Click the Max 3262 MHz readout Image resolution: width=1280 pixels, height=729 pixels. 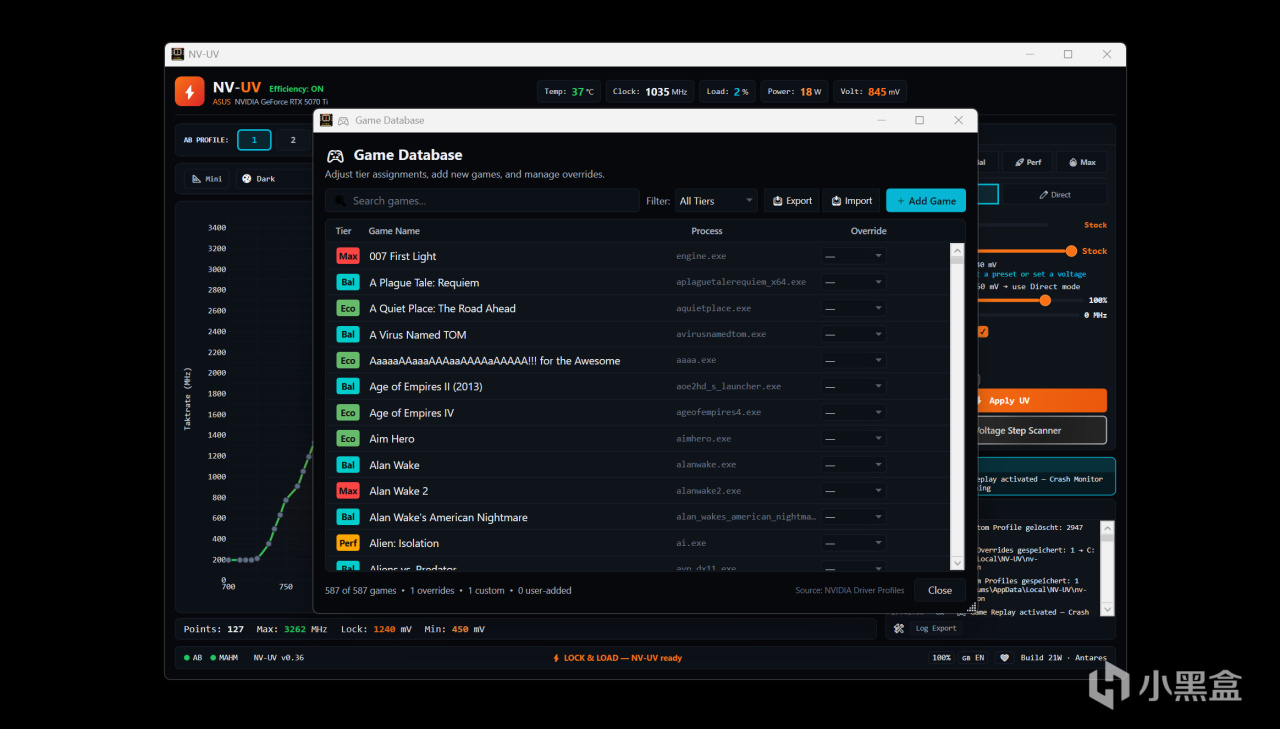pos(292,629)
